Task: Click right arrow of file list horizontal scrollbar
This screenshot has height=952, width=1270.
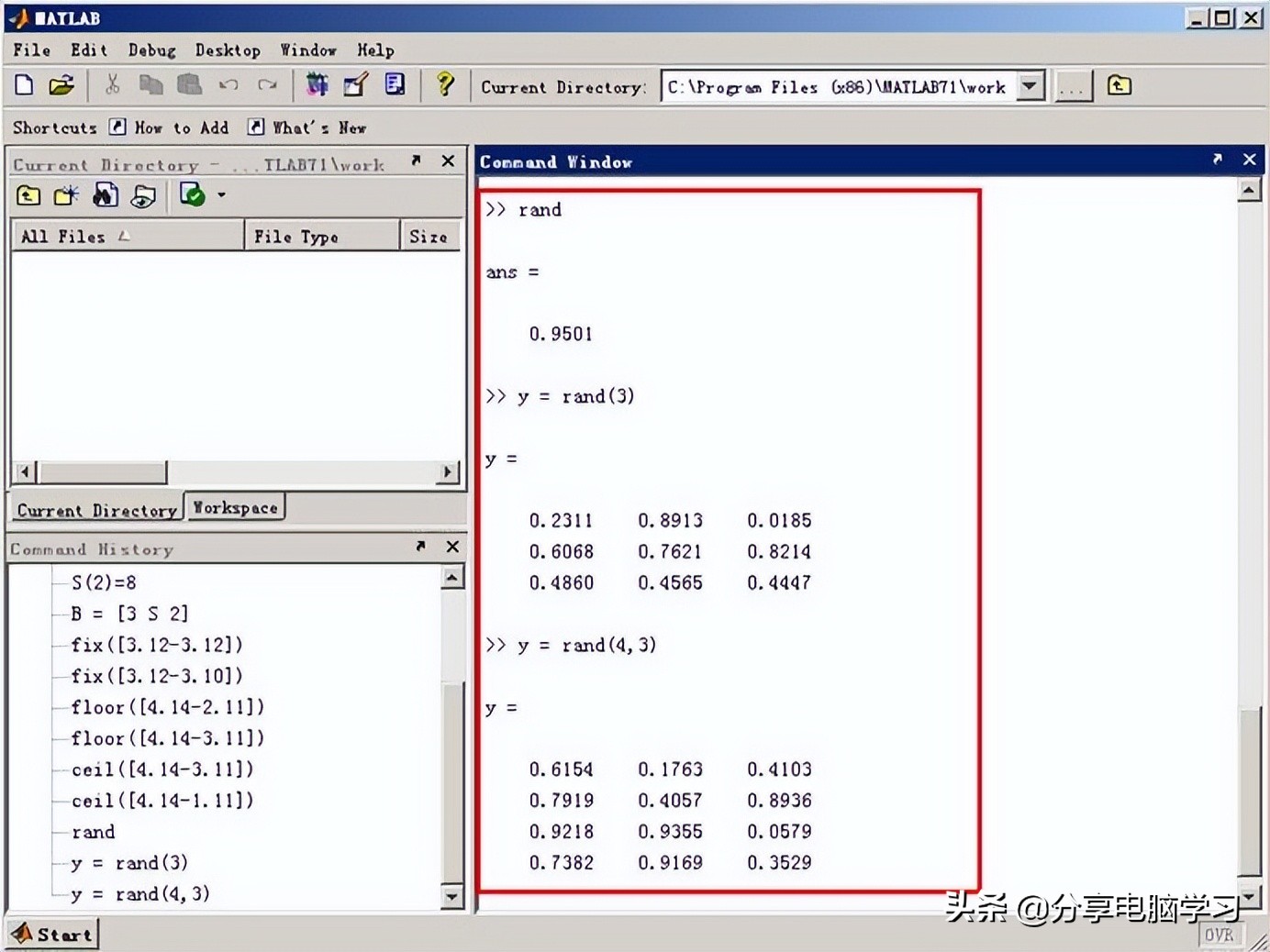Action: [x=448, y=472]
